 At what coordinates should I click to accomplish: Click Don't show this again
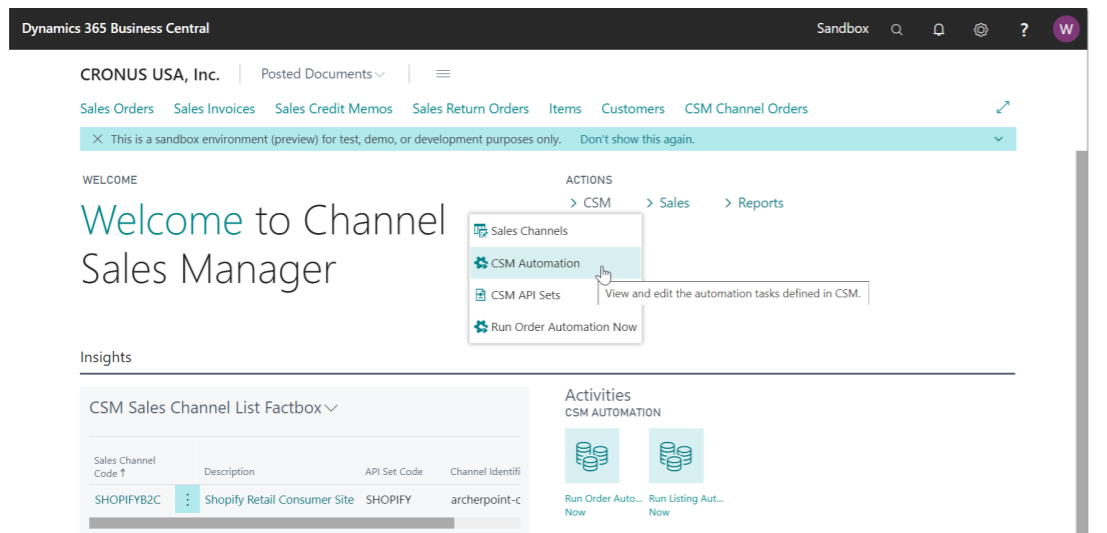coord(637,139)
